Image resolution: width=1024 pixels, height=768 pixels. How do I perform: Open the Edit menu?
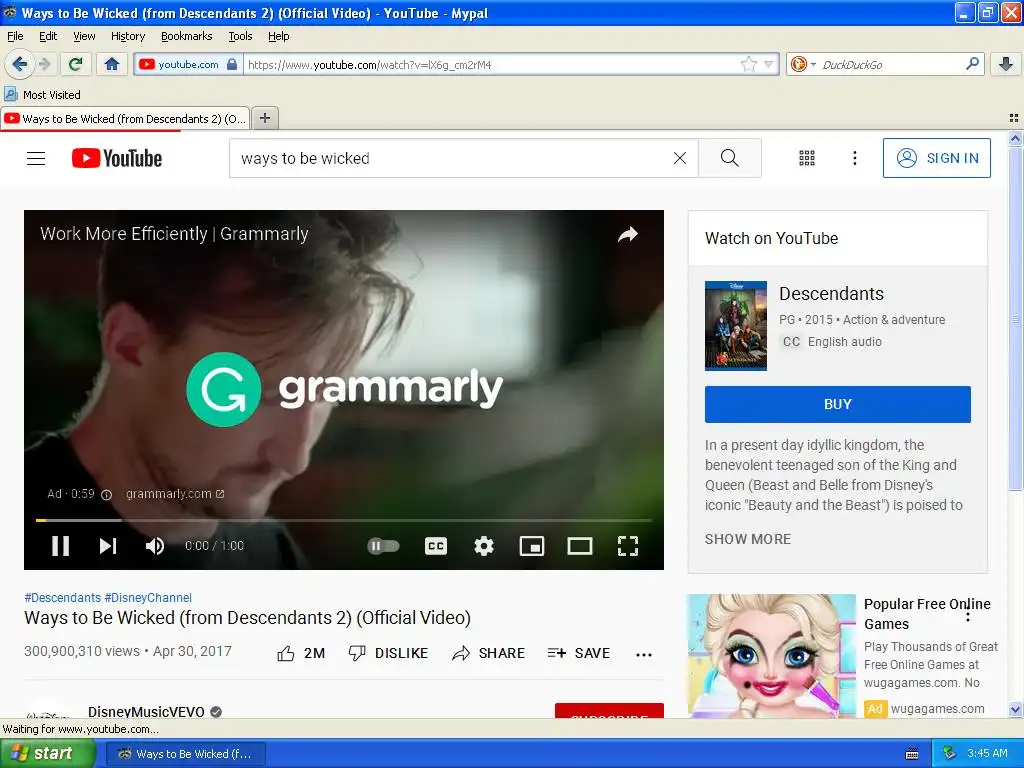click(48, 36)
